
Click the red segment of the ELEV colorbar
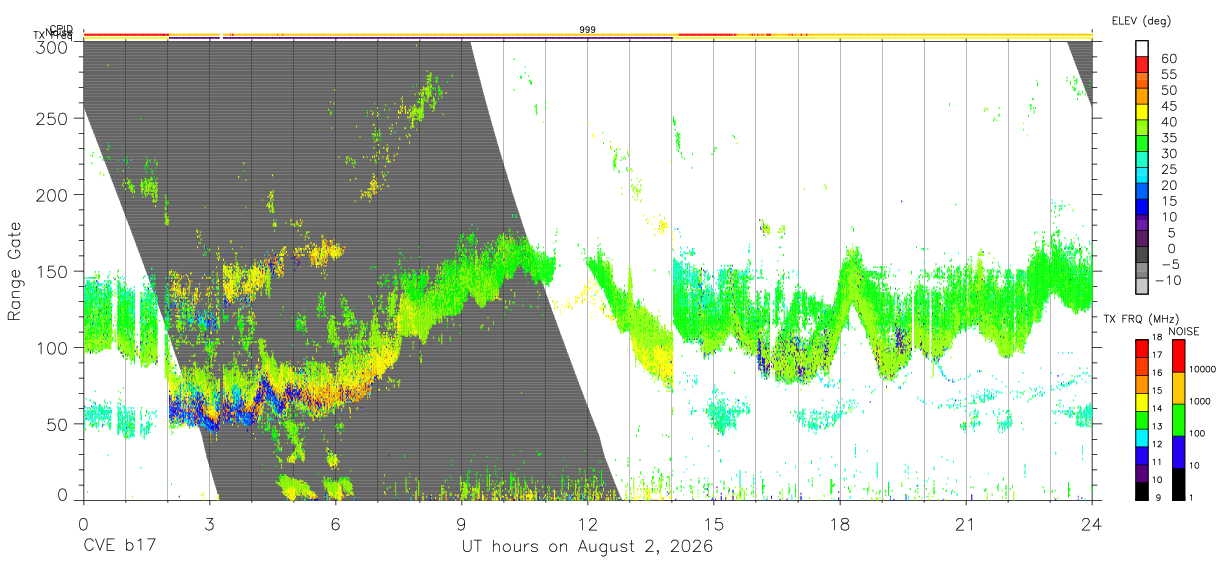pyautogui.click(x=1142, y=64)
